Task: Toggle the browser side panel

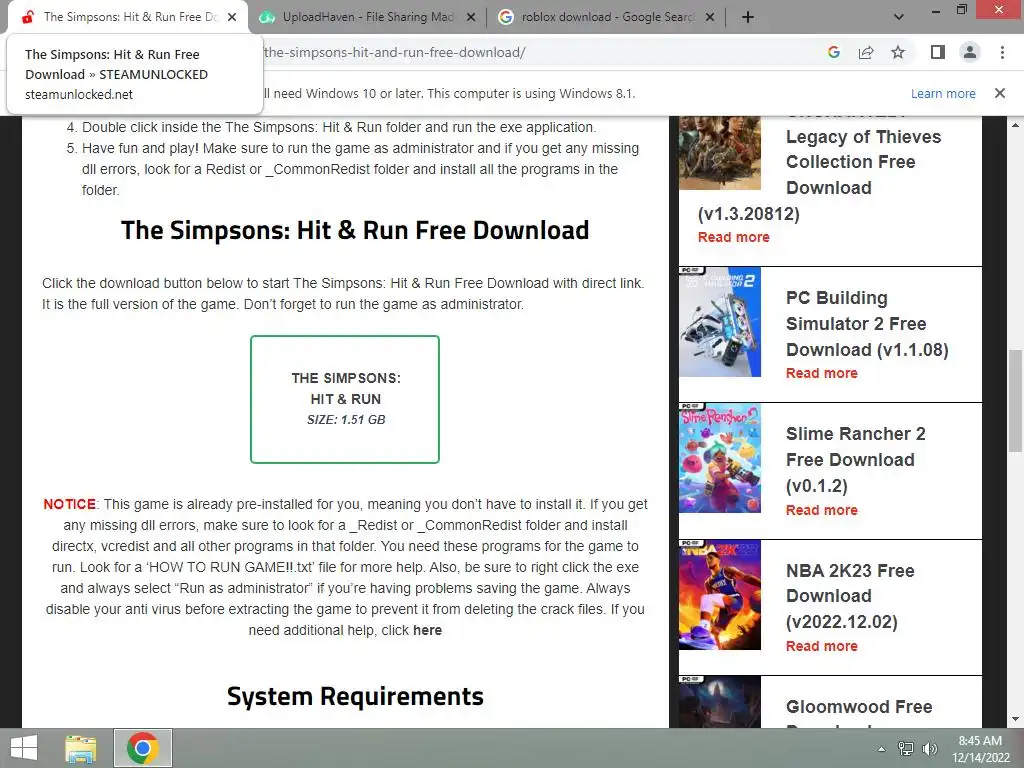Action: coord(938,52)
